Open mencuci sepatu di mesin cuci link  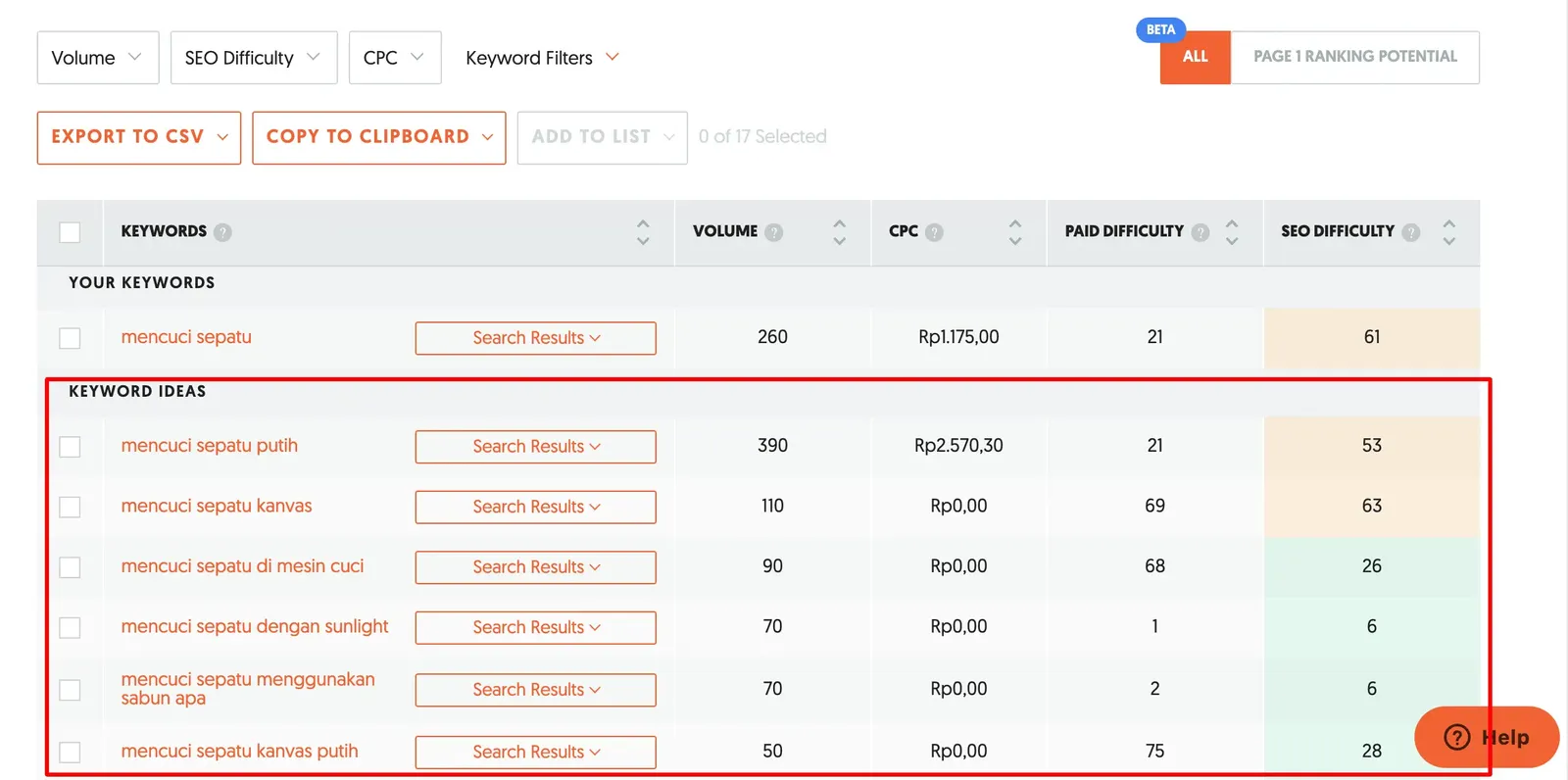pyautogui.click(x=242, y=566)
